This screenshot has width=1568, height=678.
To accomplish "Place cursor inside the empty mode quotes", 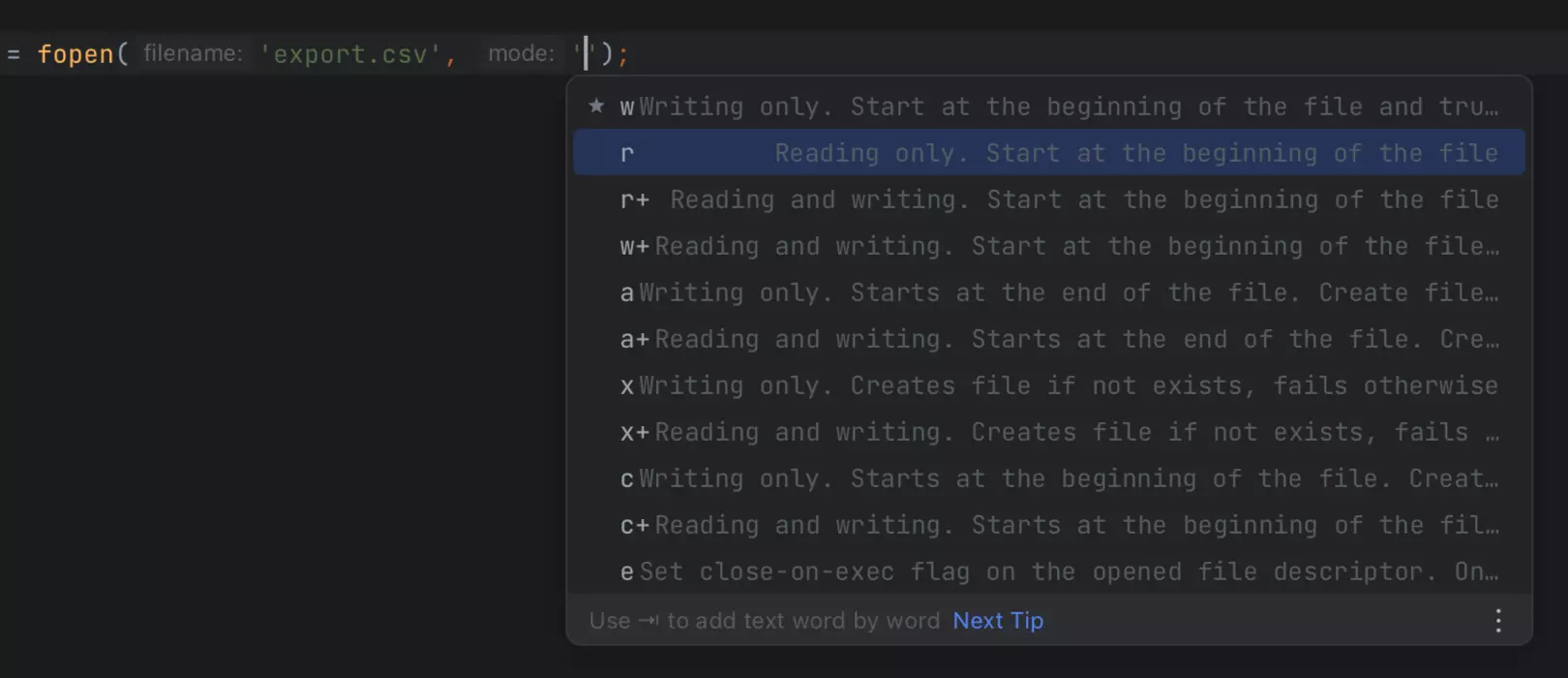I will 586,54.
